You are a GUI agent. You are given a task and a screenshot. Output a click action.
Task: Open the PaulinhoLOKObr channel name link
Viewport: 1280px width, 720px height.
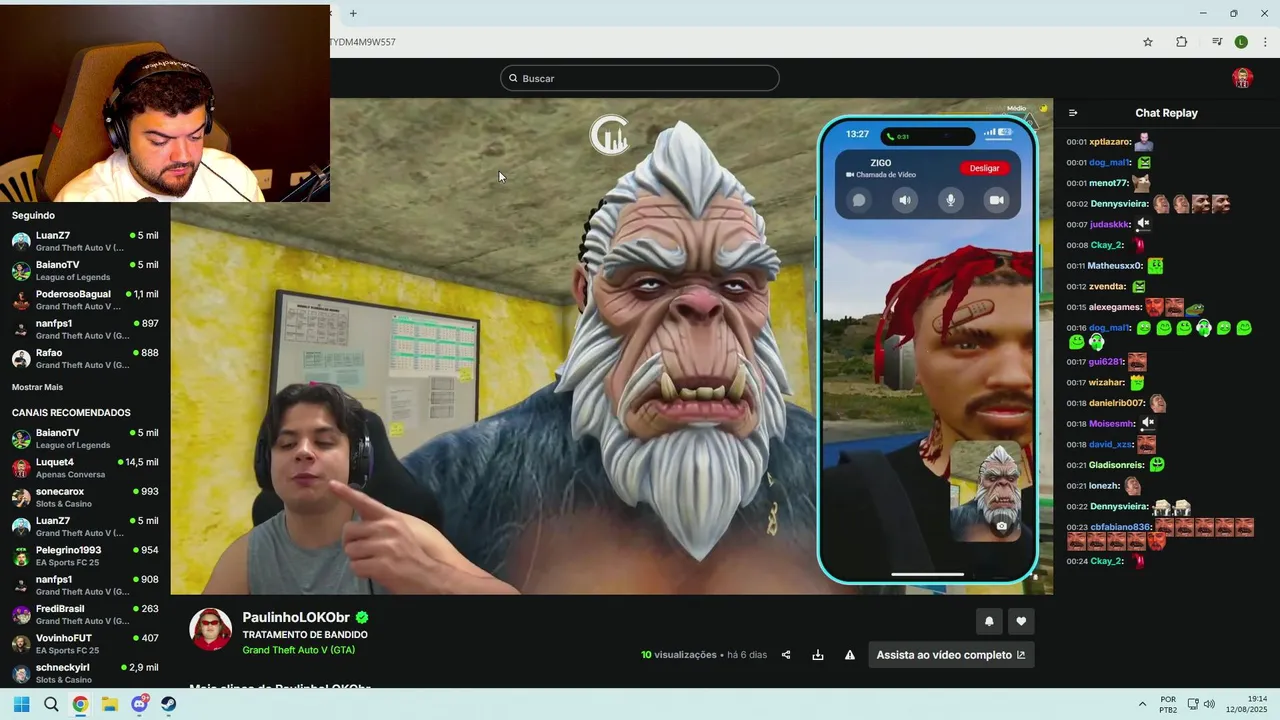coord(296,617)
